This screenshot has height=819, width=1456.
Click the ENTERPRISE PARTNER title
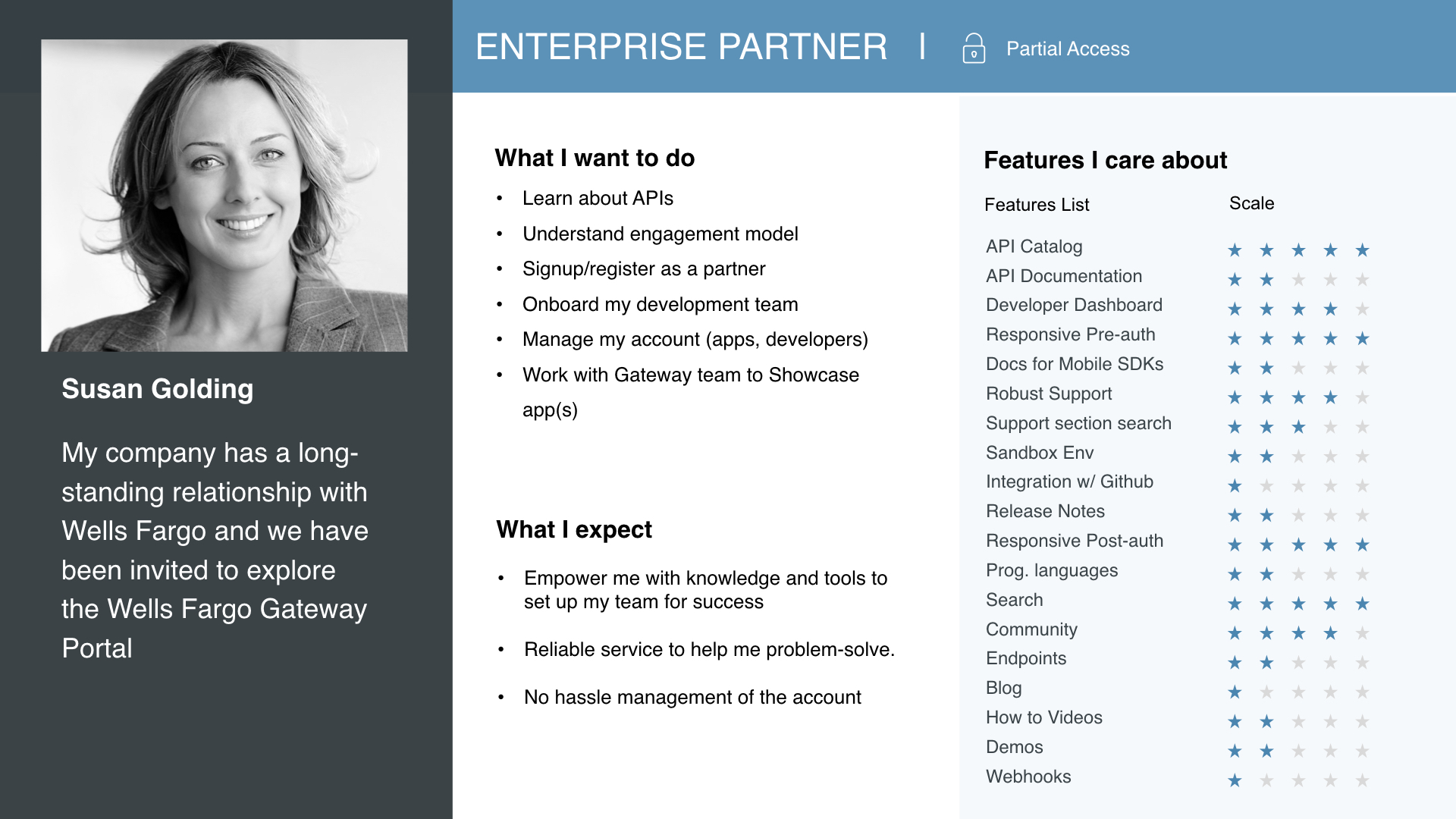click(680, 47)
